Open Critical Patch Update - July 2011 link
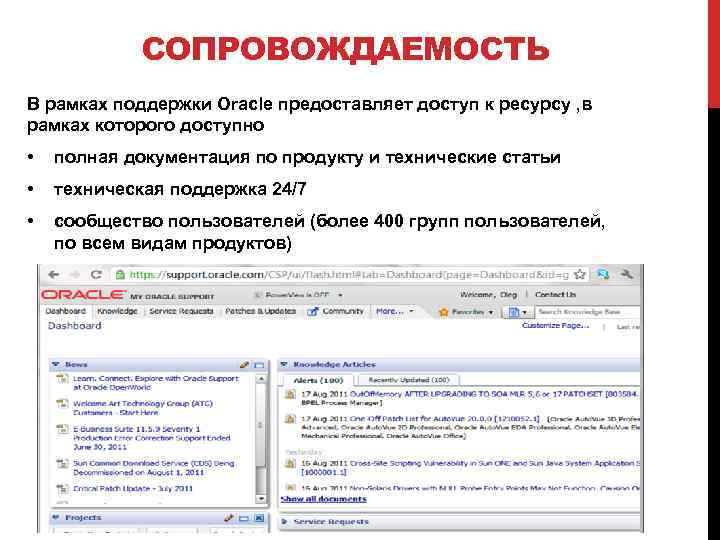720x540 pixels. tap(133, 489)
